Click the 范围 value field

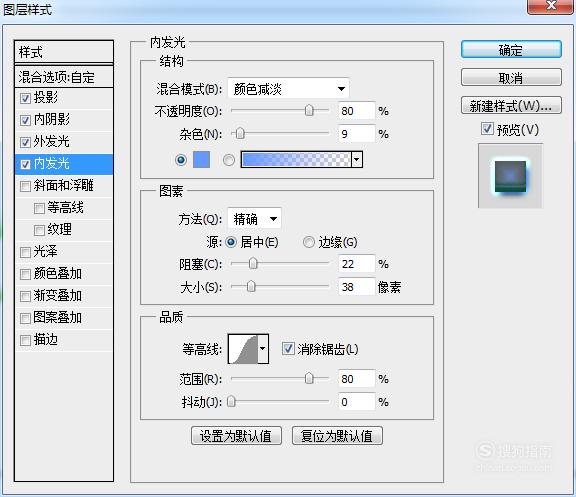(x=356, y=379)
